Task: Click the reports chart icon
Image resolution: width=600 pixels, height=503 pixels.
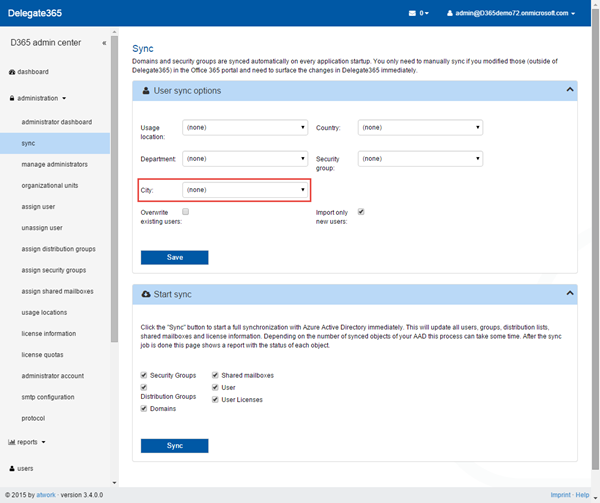Action: [12, 441]
